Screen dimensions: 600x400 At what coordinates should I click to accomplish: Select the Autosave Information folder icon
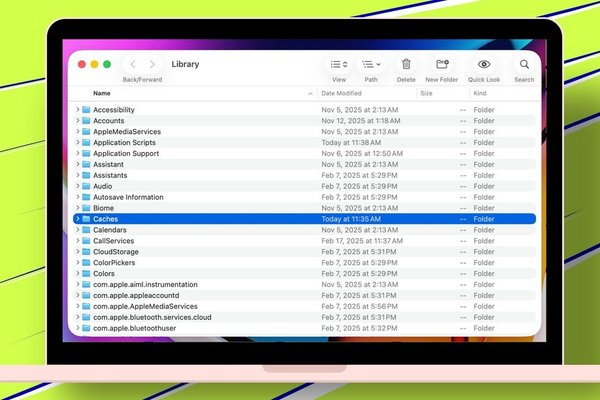point(86,197)
